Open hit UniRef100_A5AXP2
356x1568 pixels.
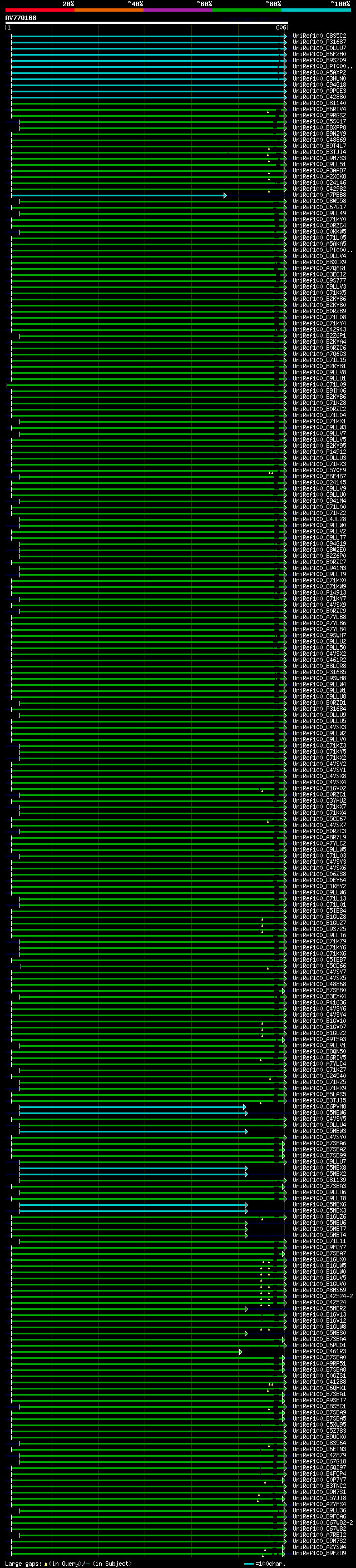coord(319,72)
